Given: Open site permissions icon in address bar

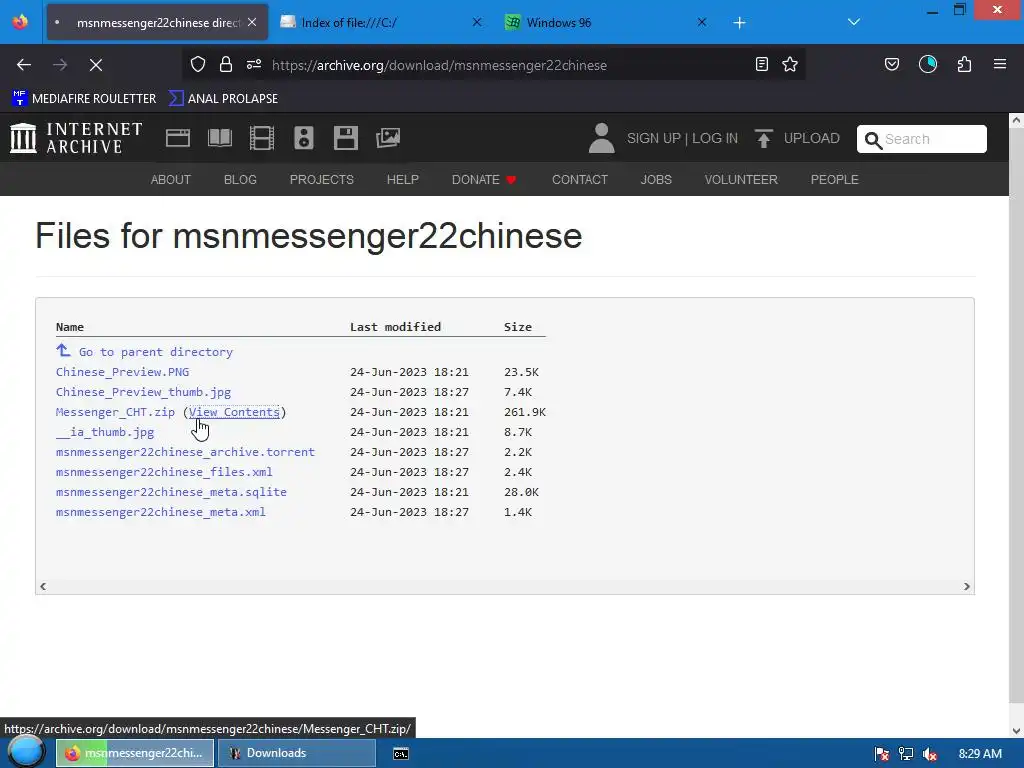Looking at the screenshot, I should (254, 64).
